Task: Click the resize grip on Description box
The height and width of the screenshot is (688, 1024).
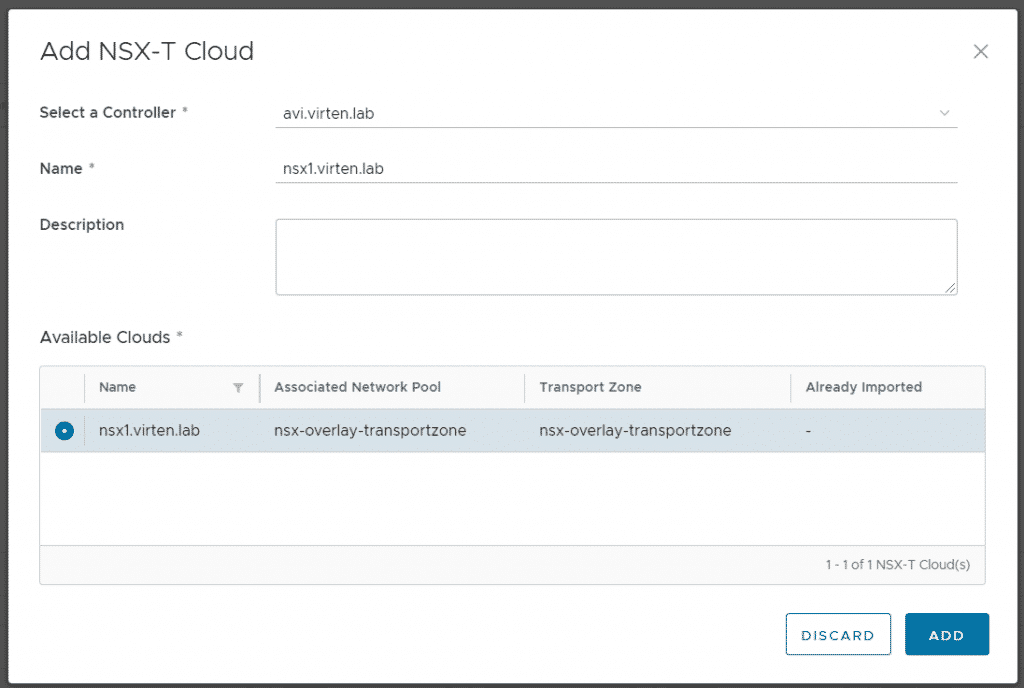Action: click(x=950, y=288)
